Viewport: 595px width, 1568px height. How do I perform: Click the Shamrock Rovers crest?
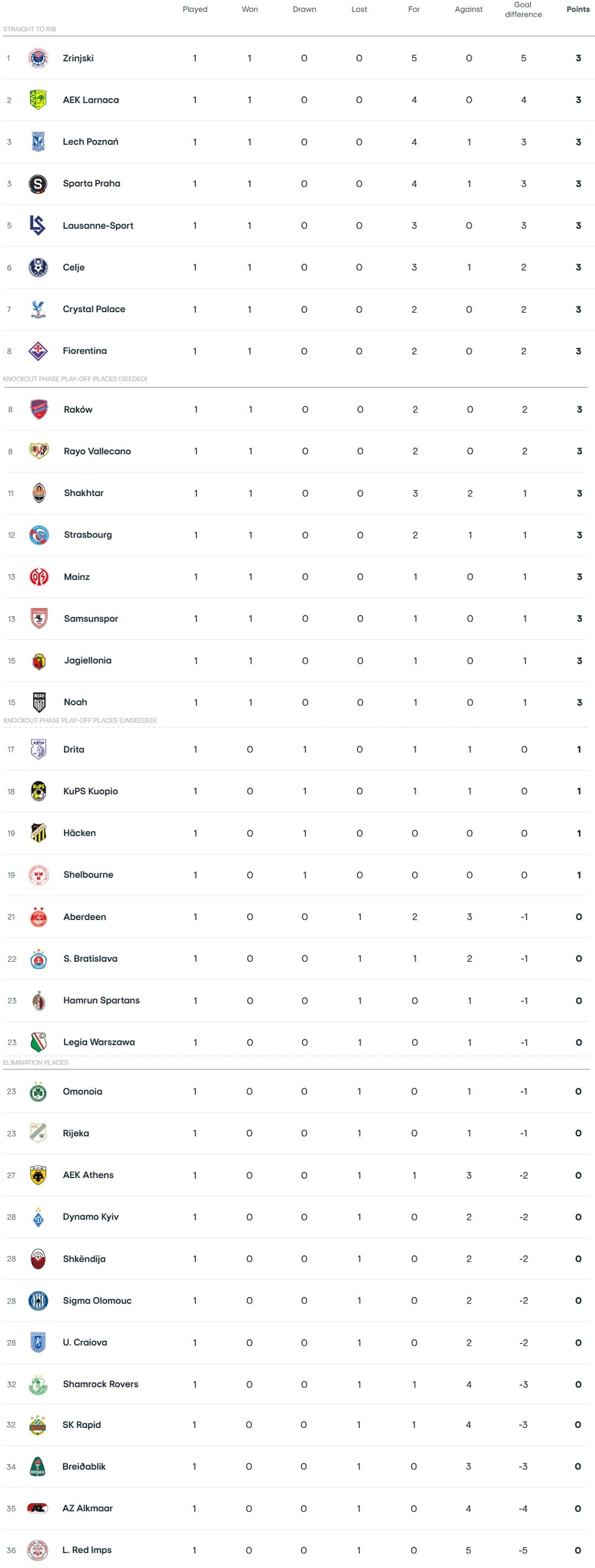[x=38, y=1384]
